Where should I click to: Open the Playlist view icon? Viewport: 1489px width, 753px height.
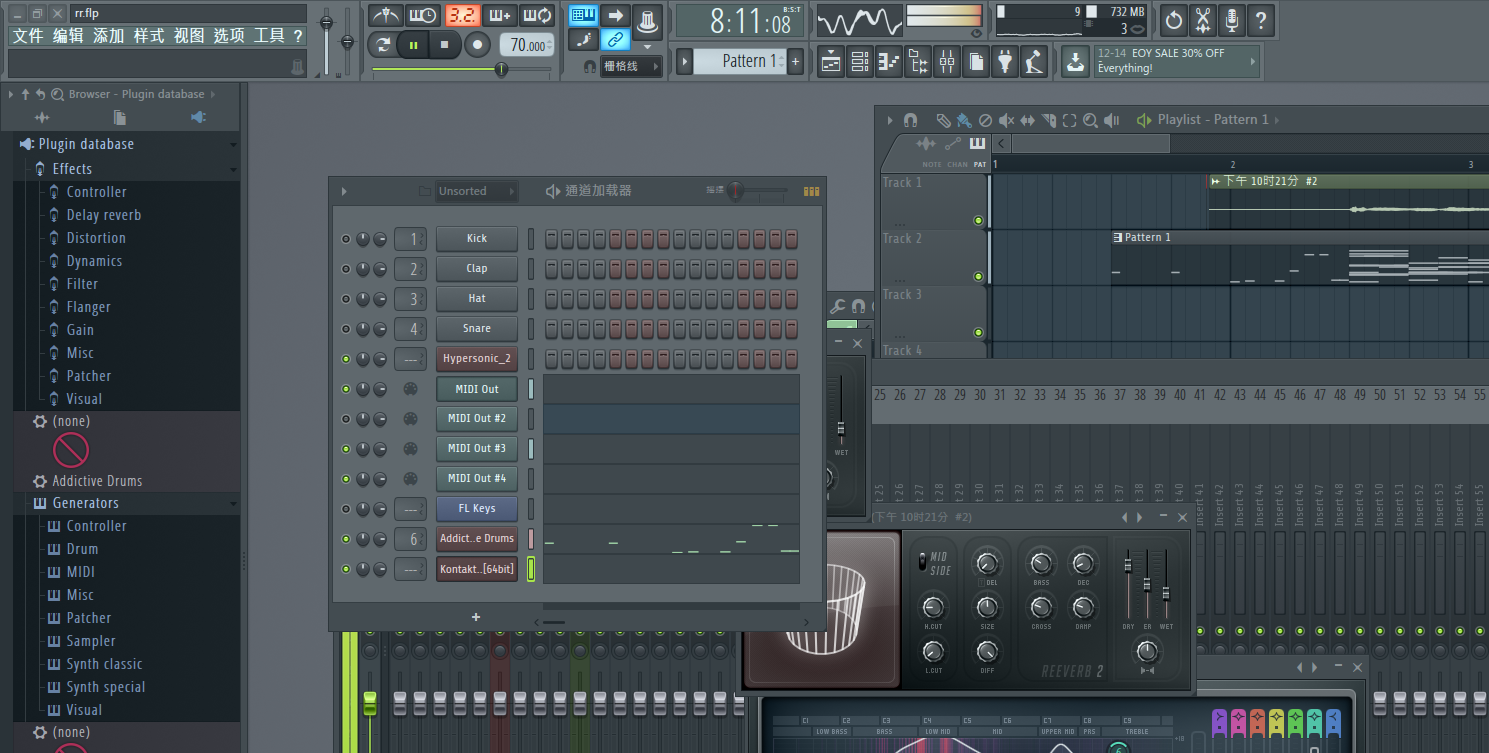coord(831,62)
